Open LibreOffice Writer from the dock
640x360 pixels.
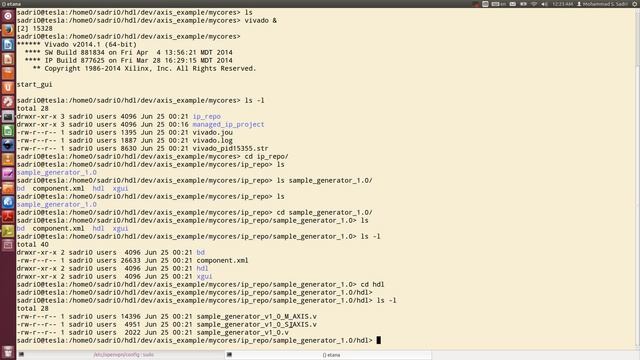click(x=8, y=44)
